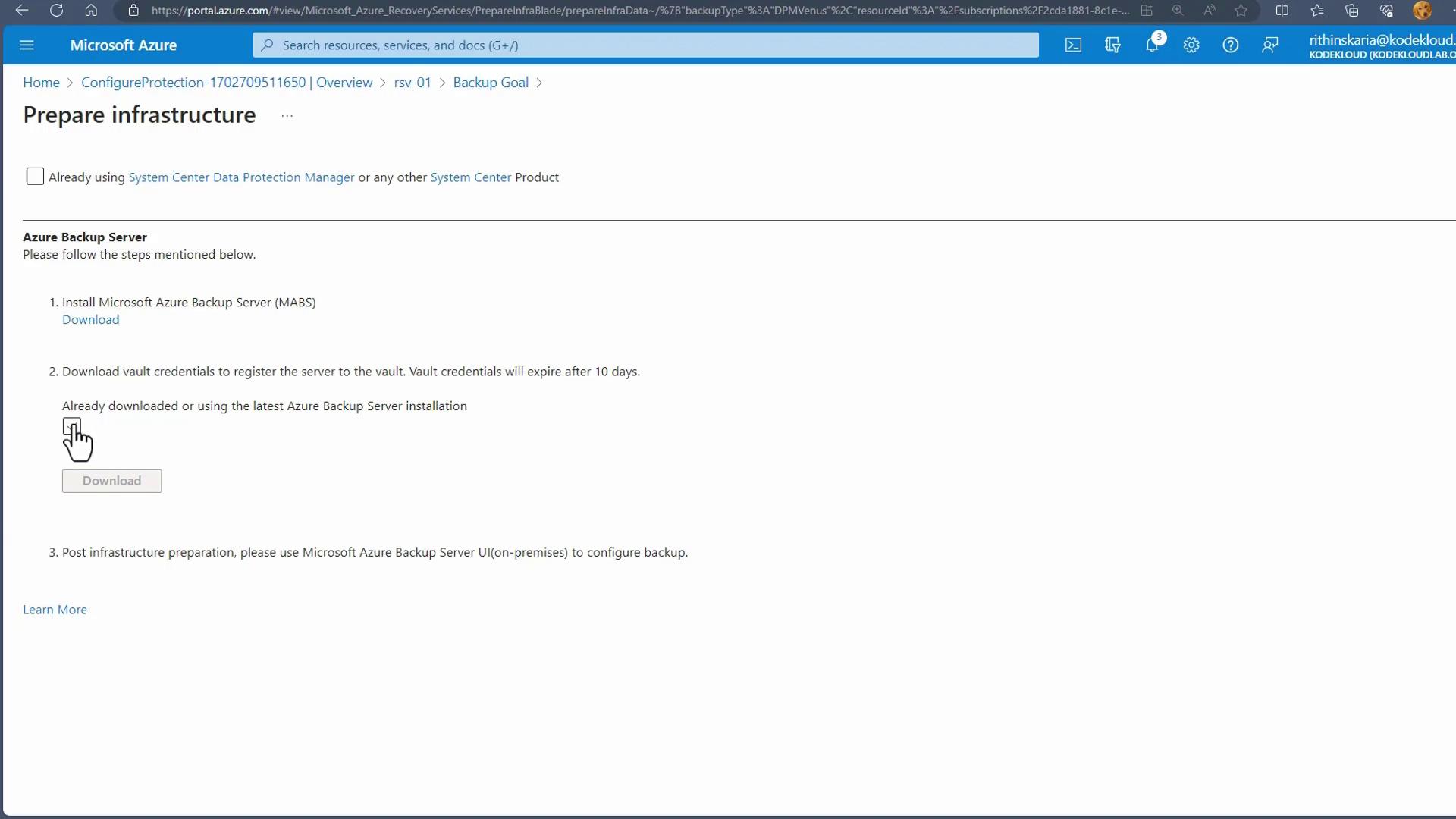Screen dimensions: 1456x819
Task: Open portal settings gear
Action: [x=1191, y=45]
